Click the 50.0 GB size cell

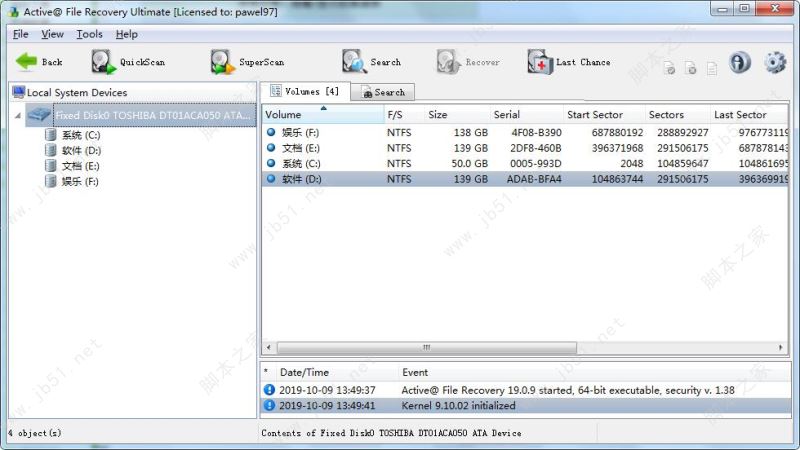469,164
